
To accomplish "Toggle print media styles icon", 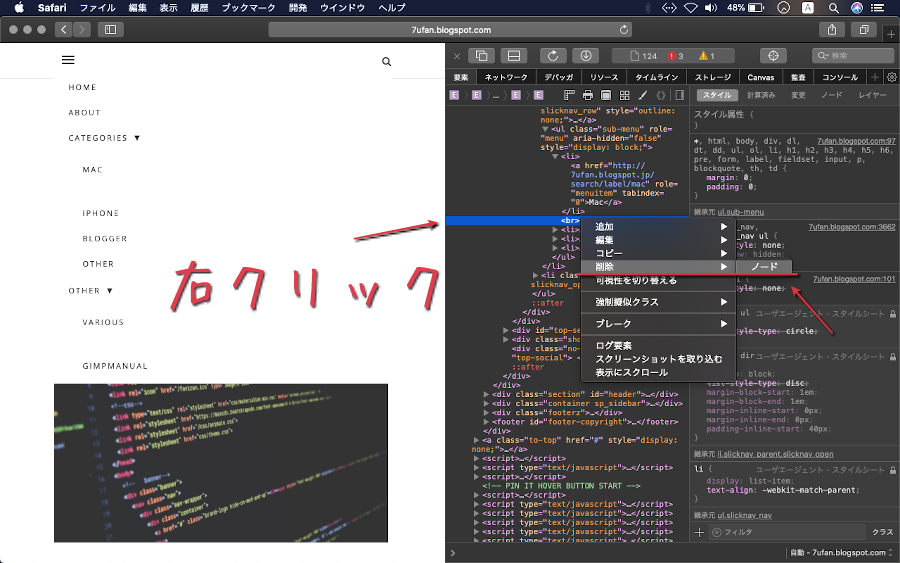I will coord(588,95).
